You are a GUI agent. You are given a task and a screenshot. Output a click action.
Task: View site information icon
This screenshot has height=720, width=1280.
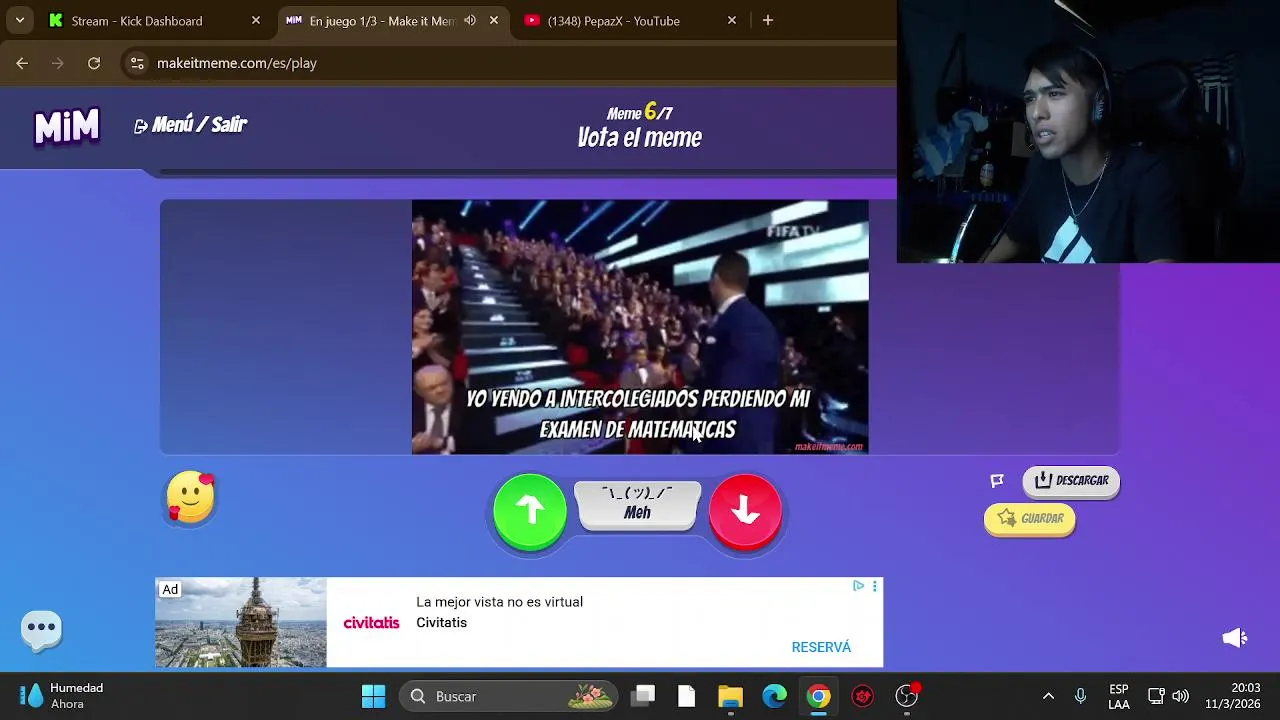[137, 63]
